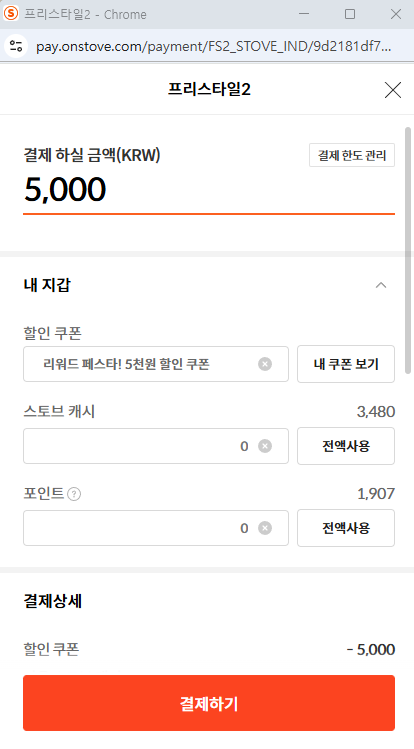Click the STOVE logo icon in title bar
The height and width of the screenshot is (749, 414).
tap(11, 13)
